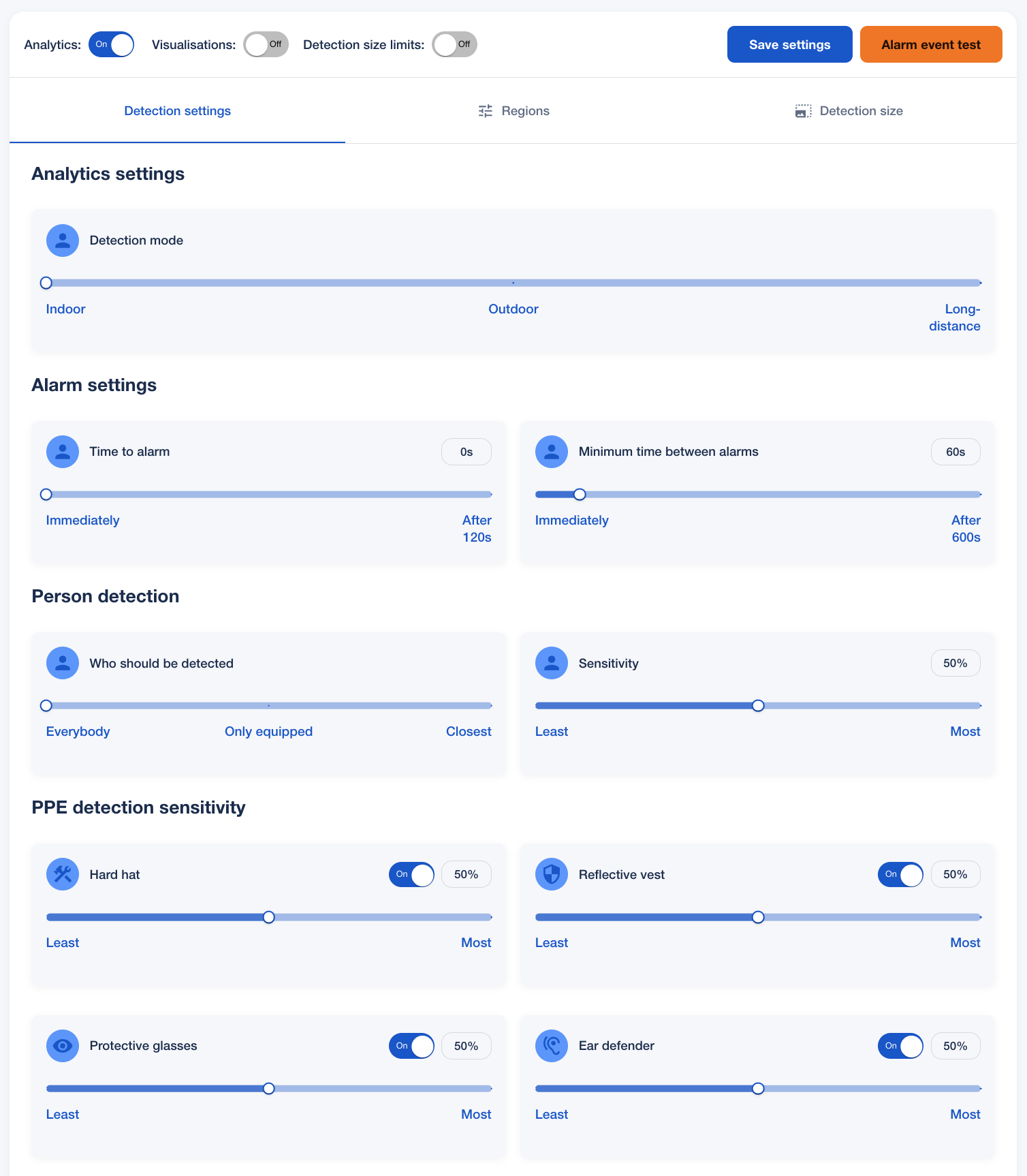Viewport: 1027px width, 1176px height.
Task: Click the Reflective vest shield icon
Action: (552, 874)
